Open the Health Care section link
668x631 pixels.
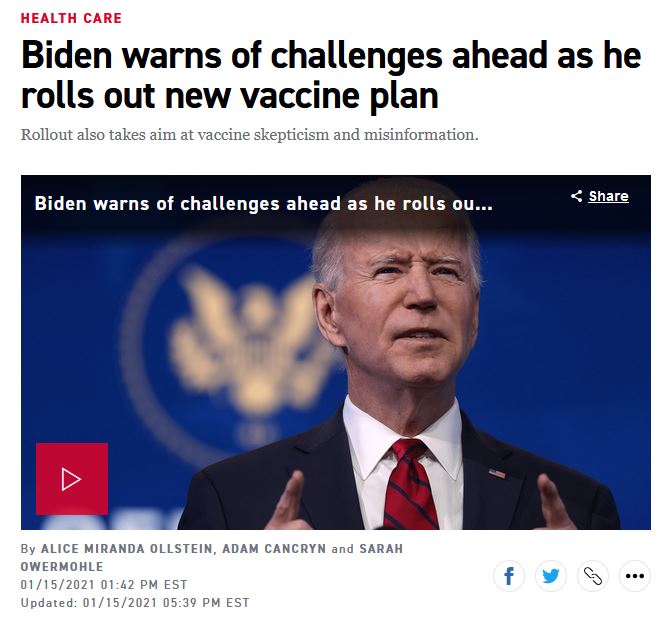(x=71, y=18)
